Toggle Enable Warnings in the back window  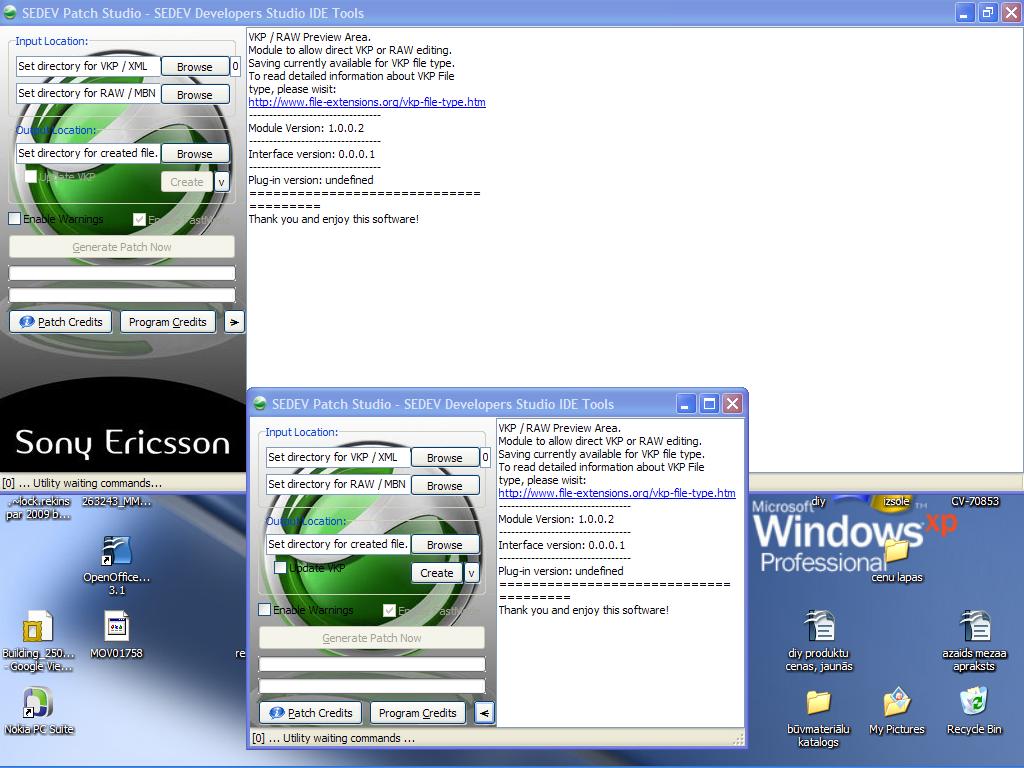pyautogui.click(x=14, y=219)
